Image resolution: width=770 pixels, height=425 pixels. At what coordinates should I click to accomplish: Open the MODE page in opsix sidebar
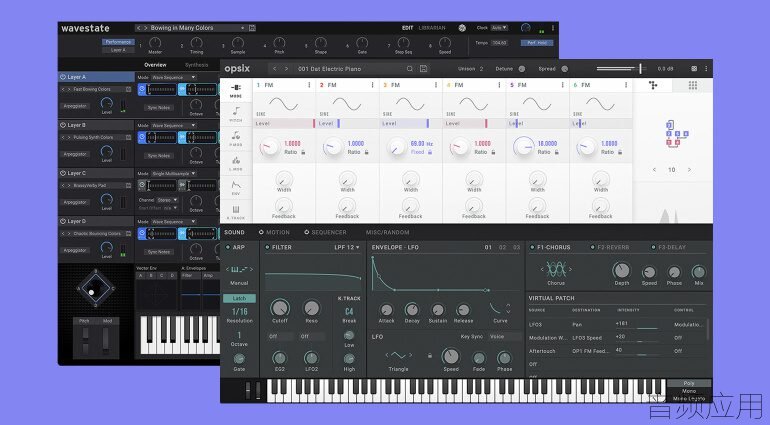pyautogui.click(x=236, y=90)
